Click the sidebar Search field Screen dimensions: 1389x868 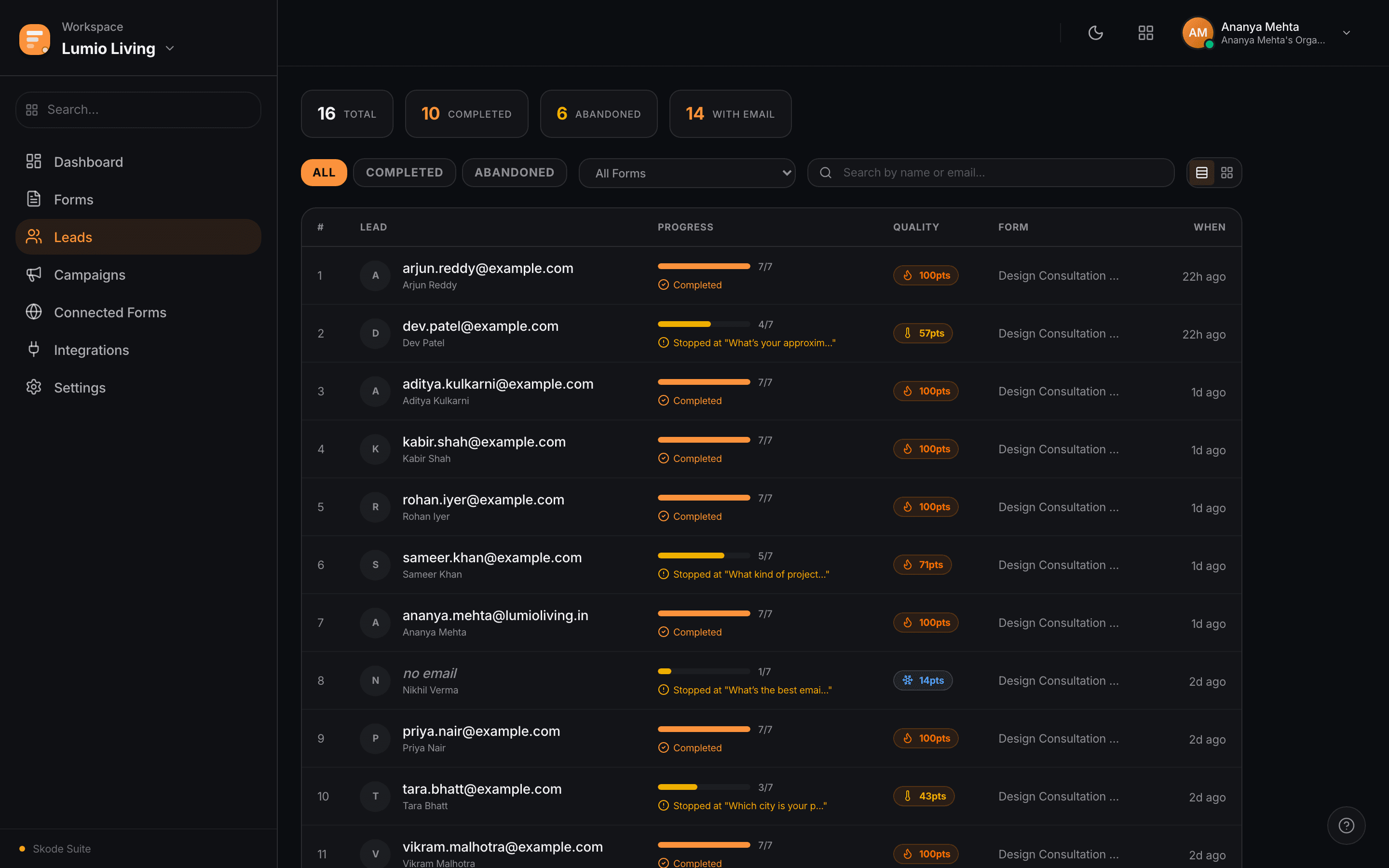tap(138, 109)
